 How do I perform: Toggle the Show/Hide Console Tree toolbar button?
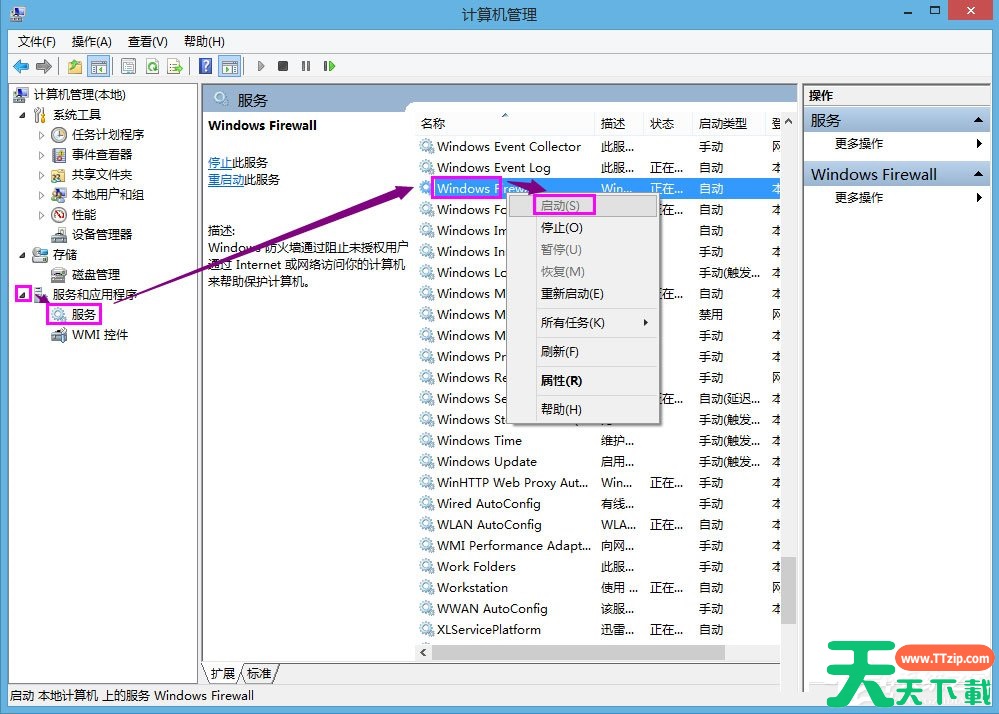98,66
